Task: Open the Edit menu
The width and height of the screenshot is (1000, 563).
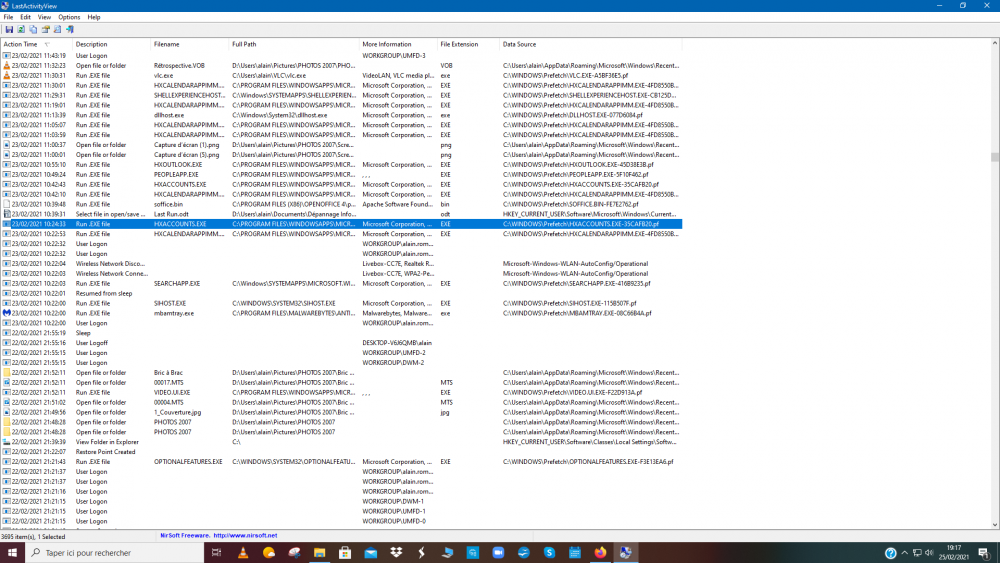Action: [x=26, y=17]
